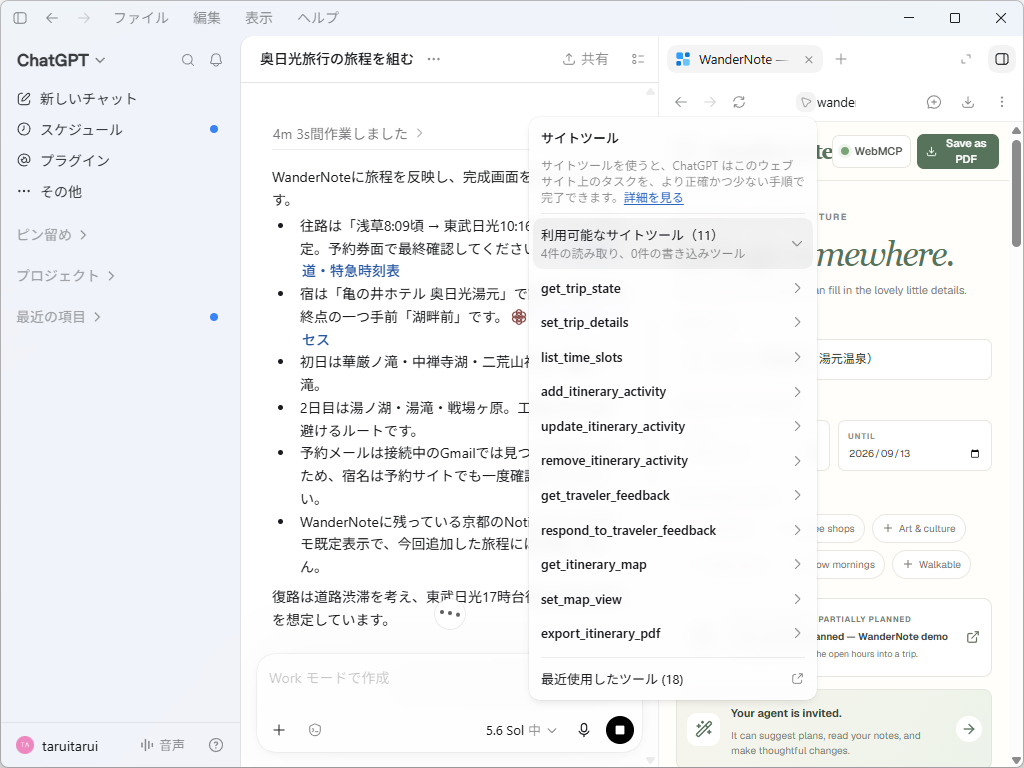Close the WanderNote tab
Screen dimensions: 1024x768
tap(808, 59)
